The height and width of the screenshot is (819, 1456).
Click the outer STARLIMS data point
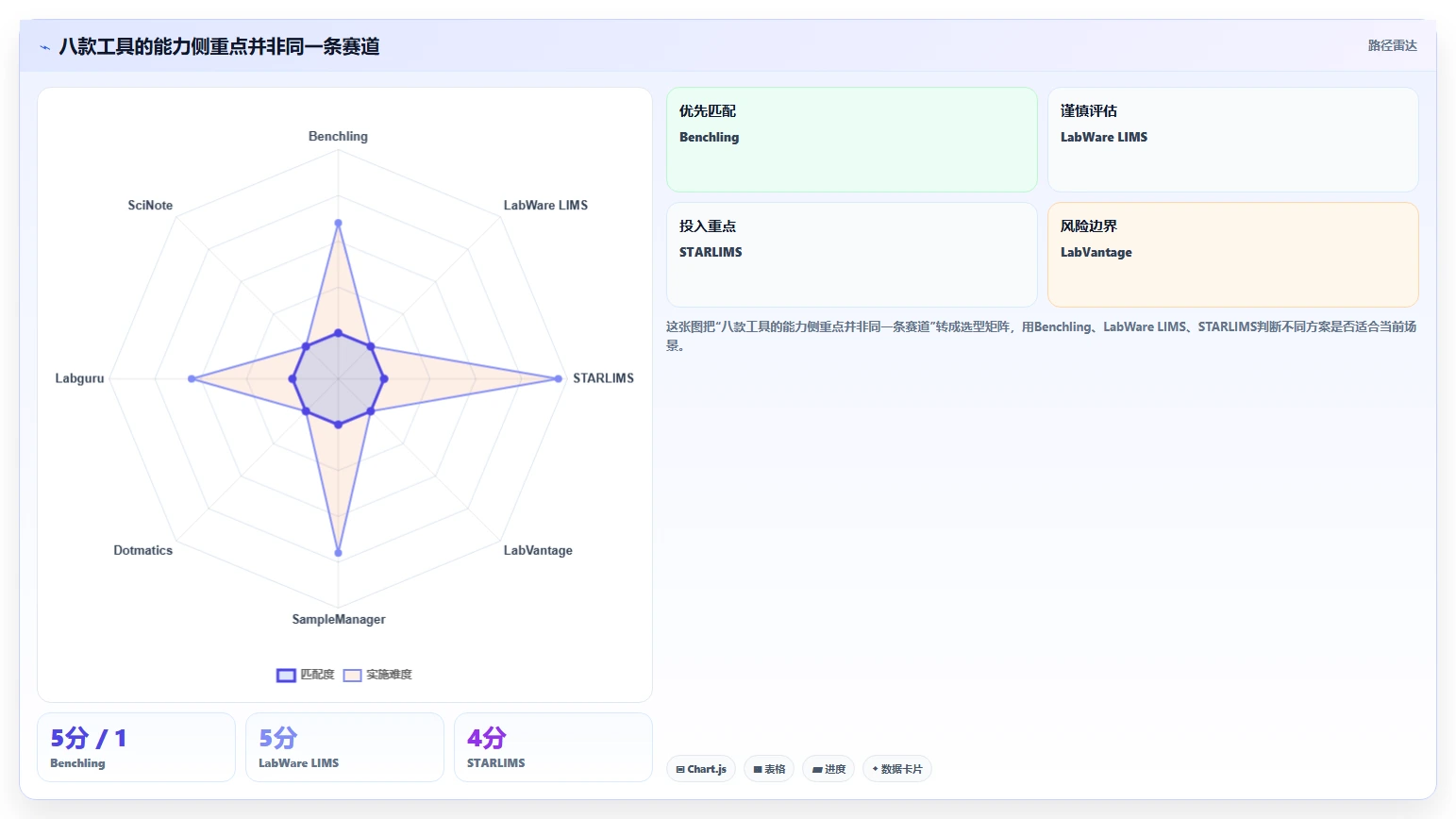[x=559, y=378]
